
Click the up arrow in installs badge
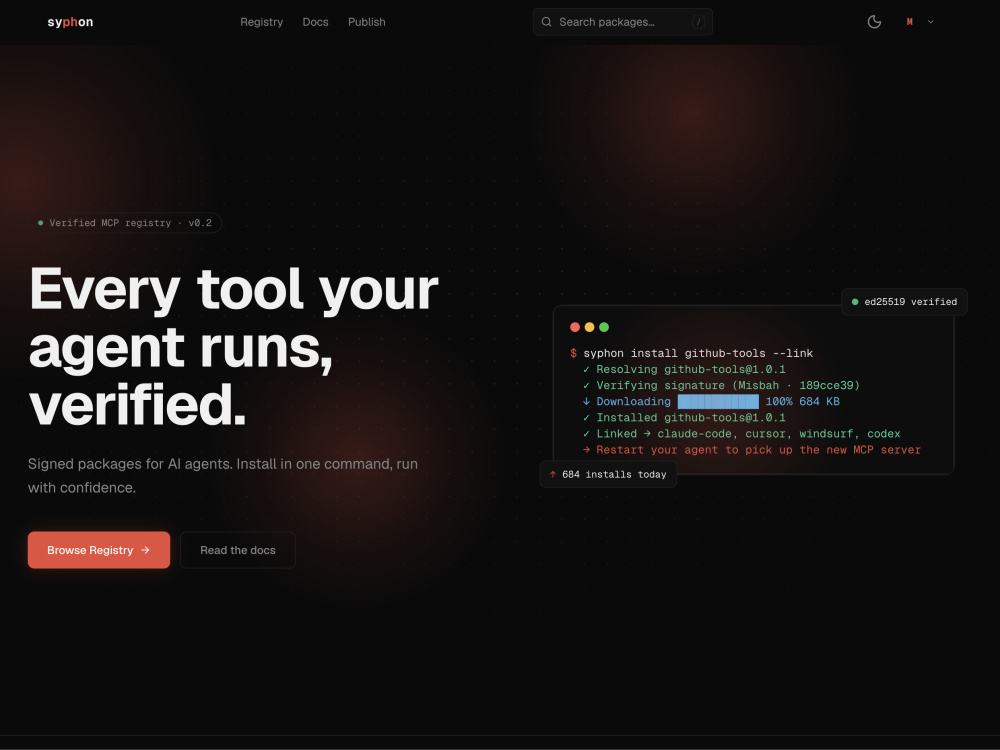(553, 474)
